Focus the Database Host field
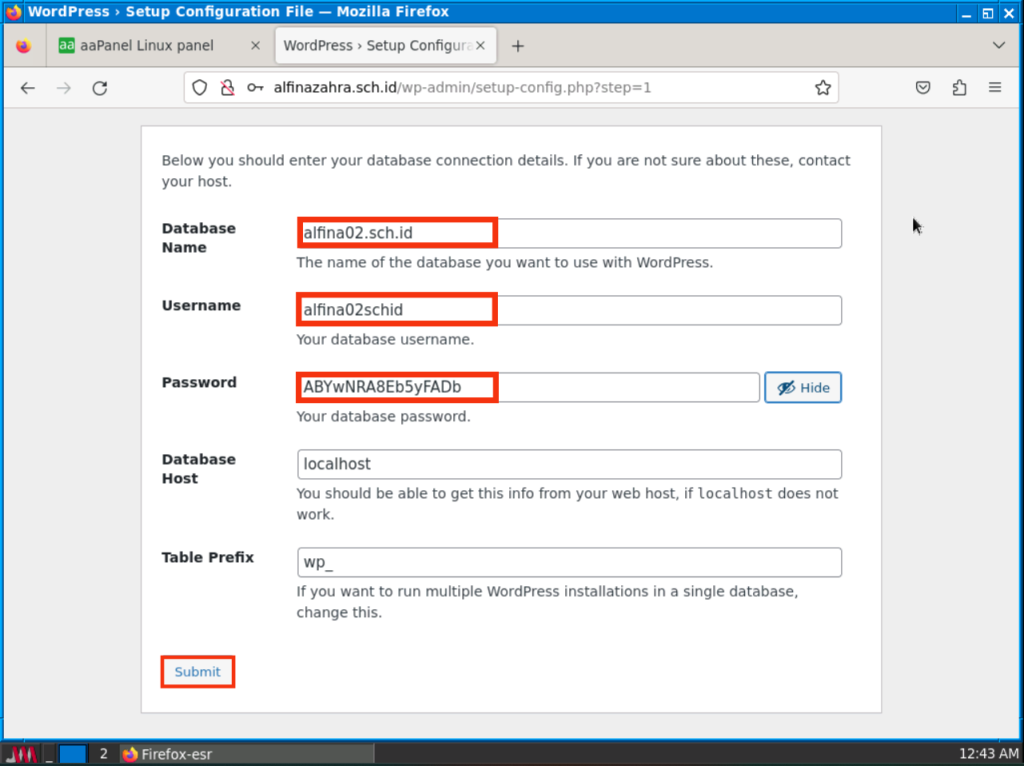 pos(568,465)
